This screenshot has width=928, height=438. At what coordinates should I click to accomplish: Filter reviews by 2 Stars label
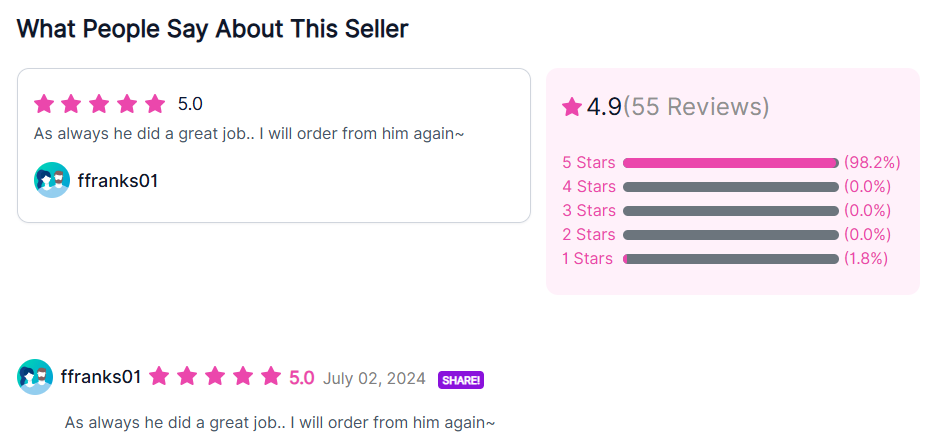589,235
